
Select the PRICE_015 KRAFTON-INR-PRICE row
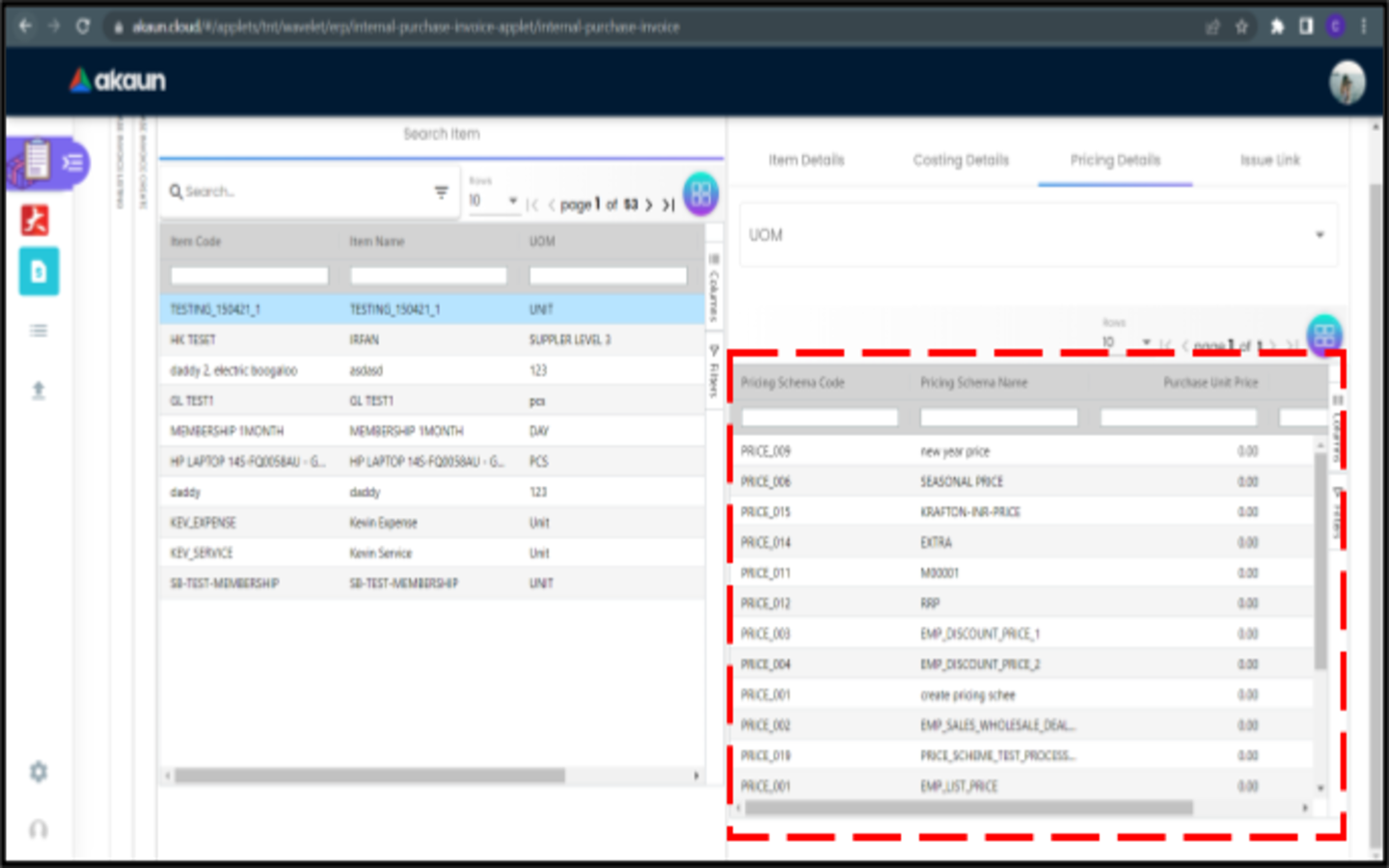click(x=1023, y=512)
